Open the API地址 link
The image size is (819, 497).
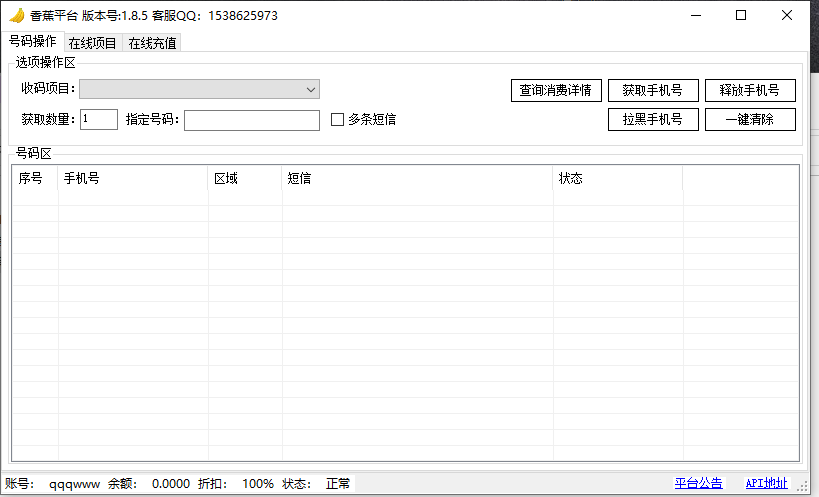tap(766, 483)
